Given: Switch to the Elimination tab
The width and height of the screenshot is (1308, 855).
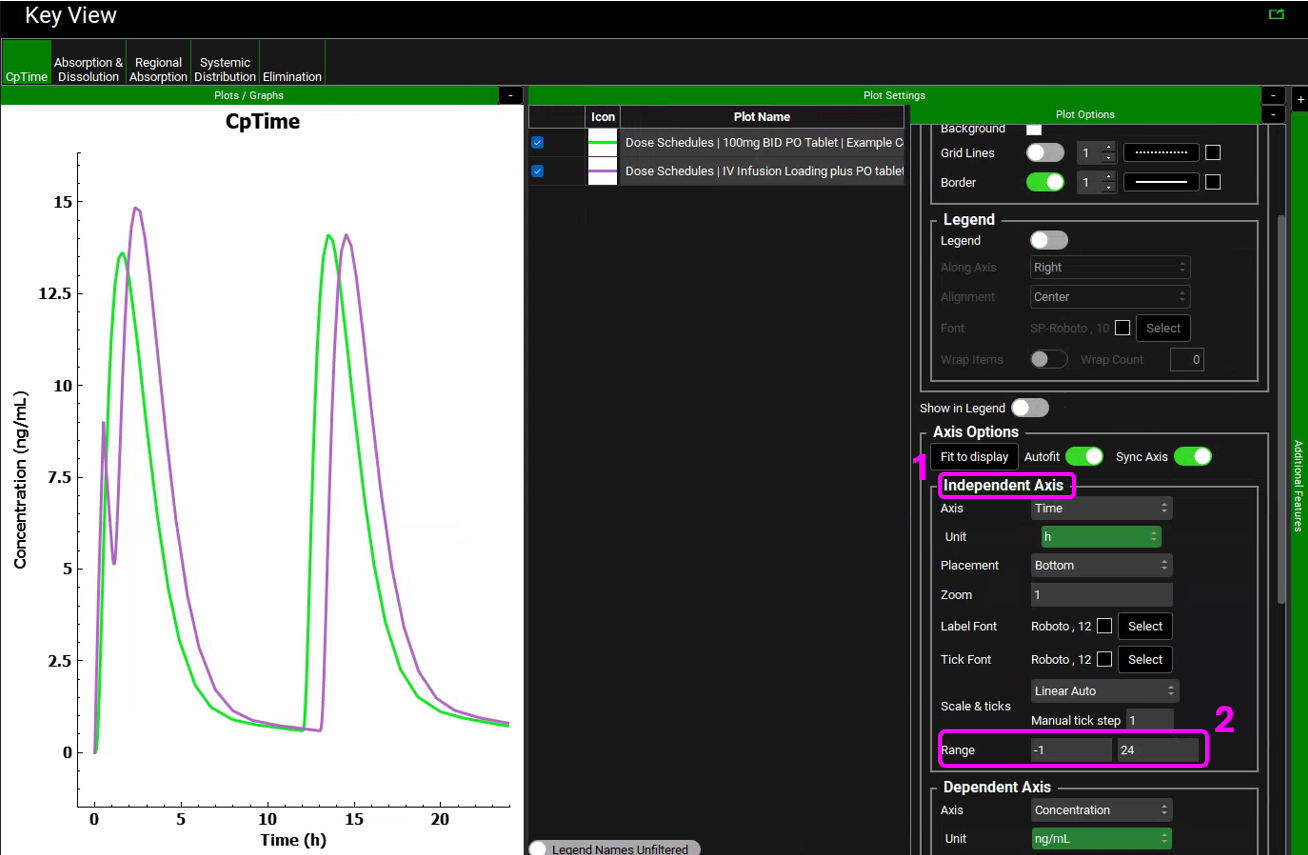Looking at the screenshot, I should click(292, 70).
